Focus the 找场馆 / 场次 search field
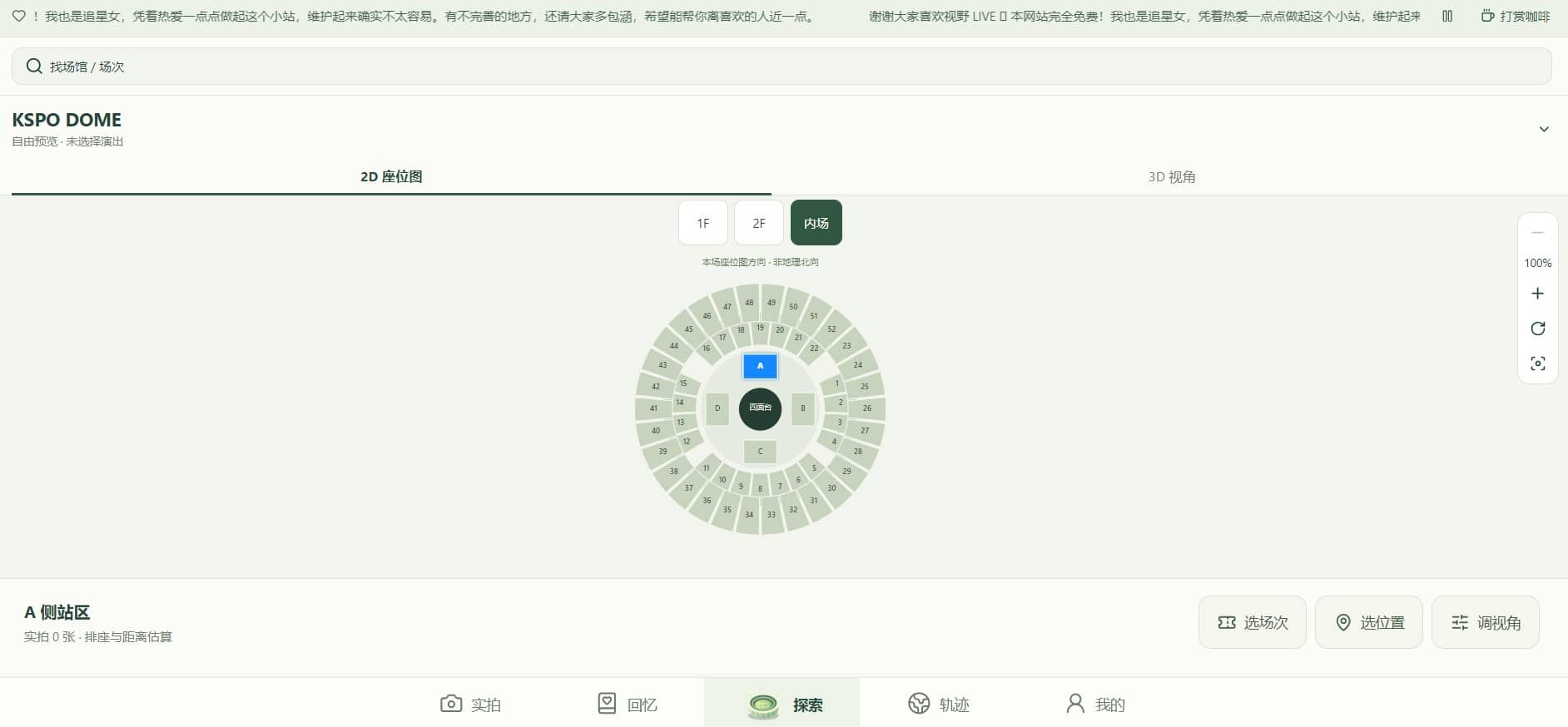 click(782, 67)
